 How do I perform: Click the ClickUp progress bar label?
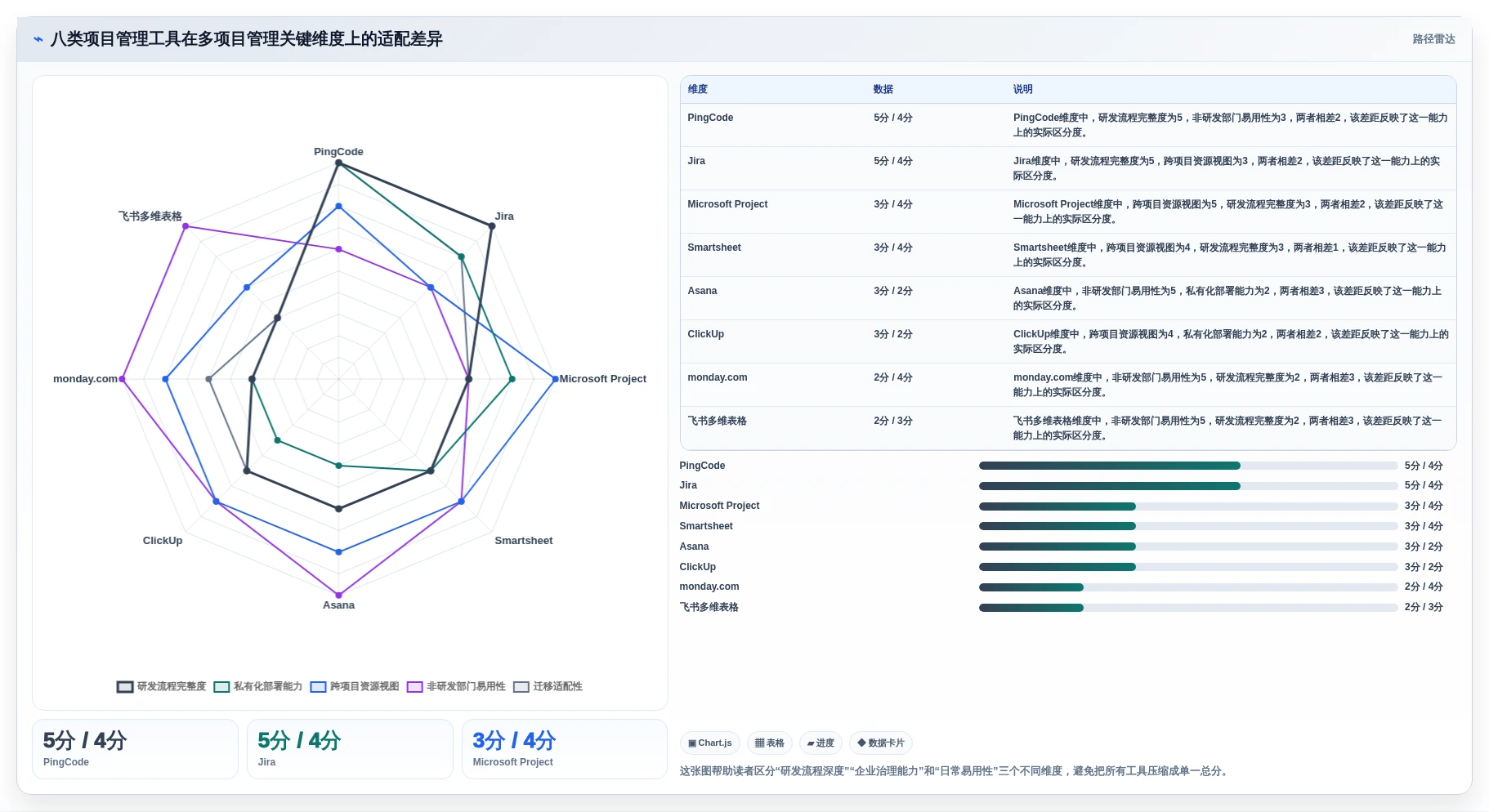point(698,567)
